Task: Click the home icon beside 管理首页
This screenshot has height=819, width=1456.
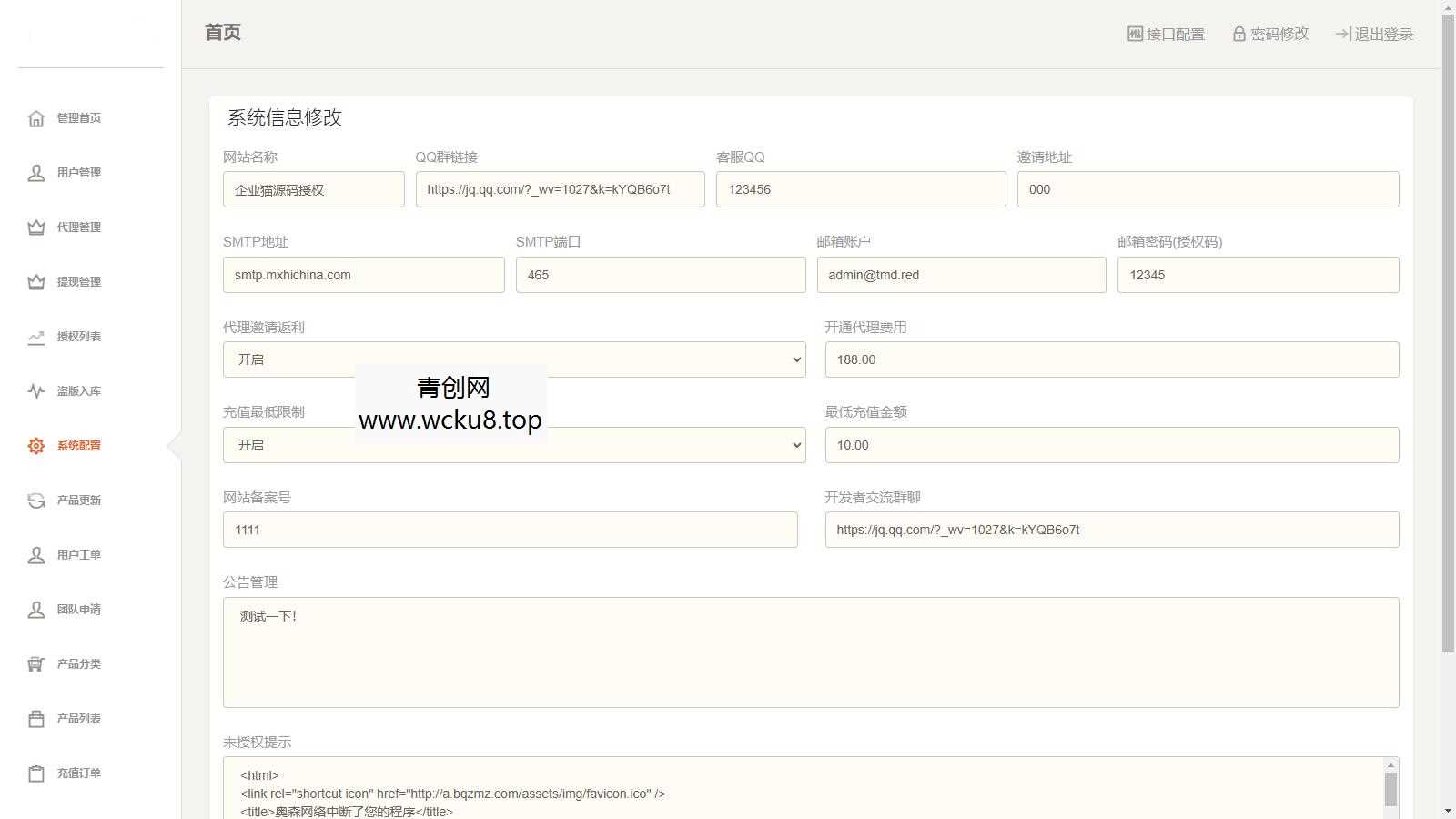Action: tap(36, 118)
